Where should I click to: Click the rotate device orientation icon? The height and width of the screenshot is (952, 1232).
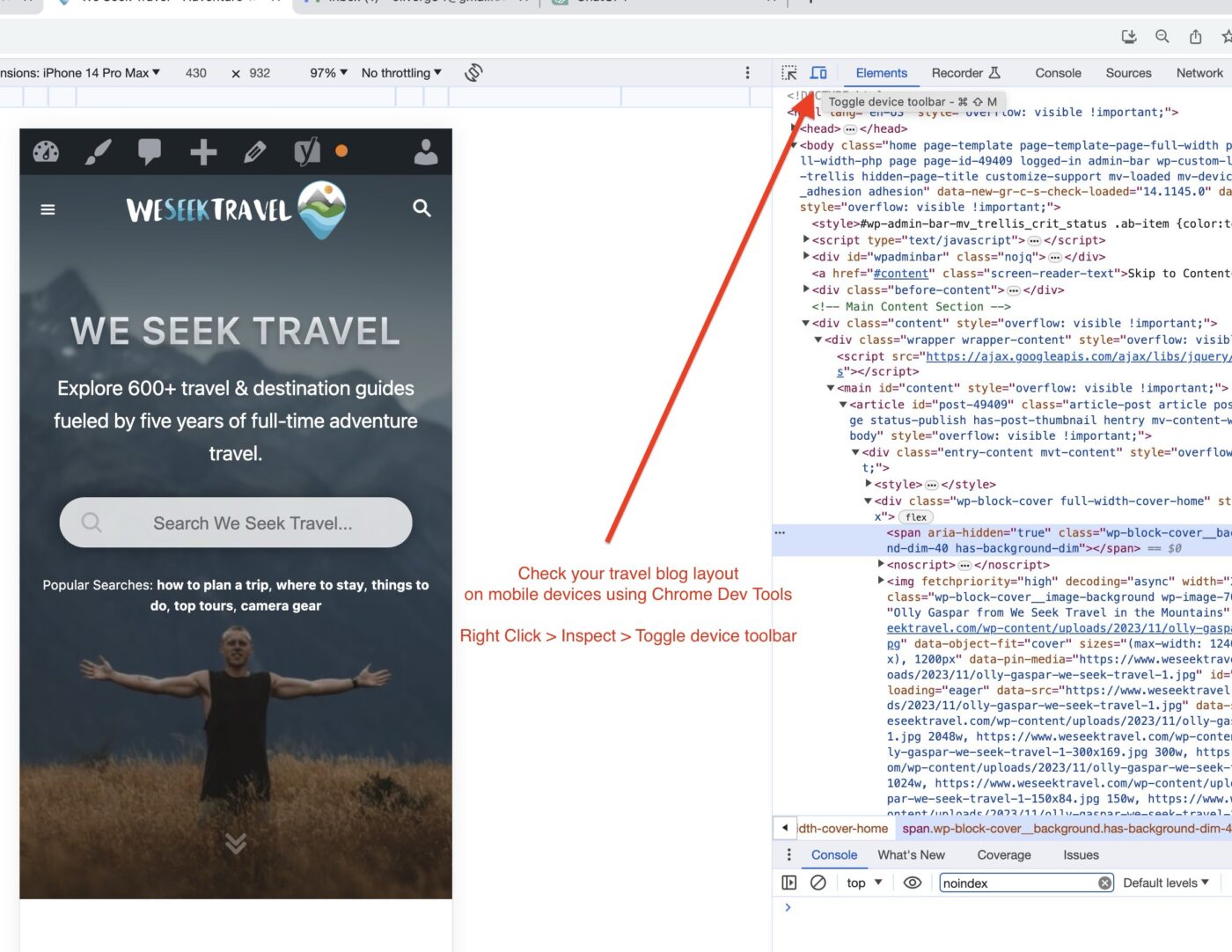click(473, 73)
